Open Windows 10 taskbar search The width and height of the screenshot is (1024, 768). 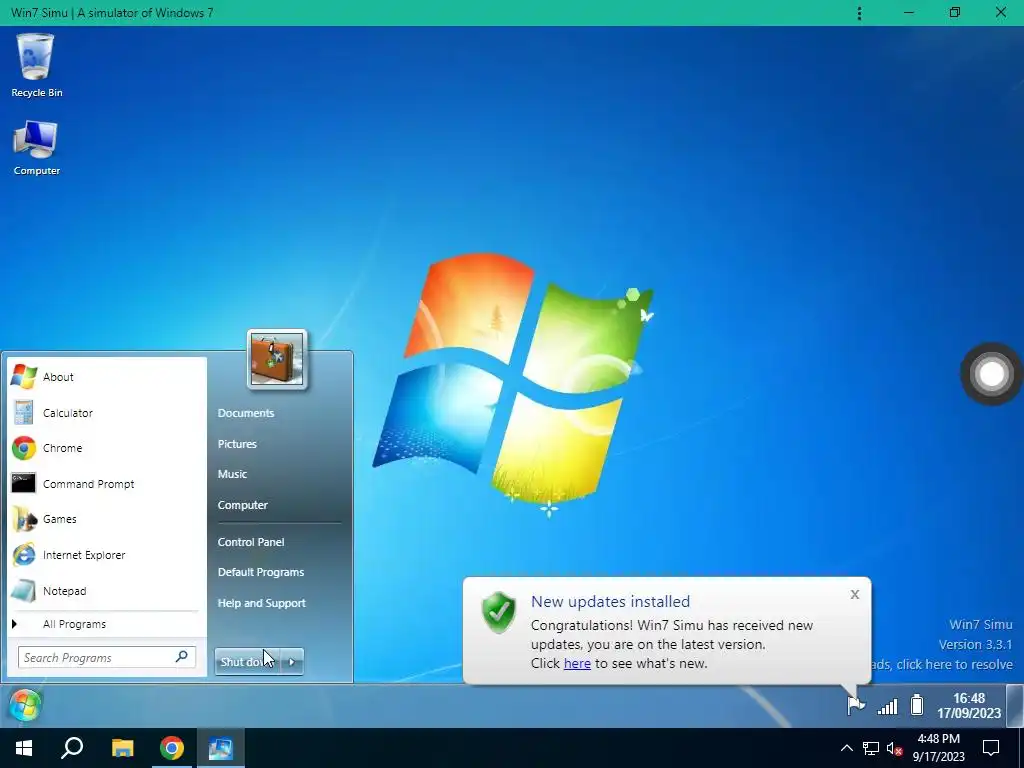[72, 748]
